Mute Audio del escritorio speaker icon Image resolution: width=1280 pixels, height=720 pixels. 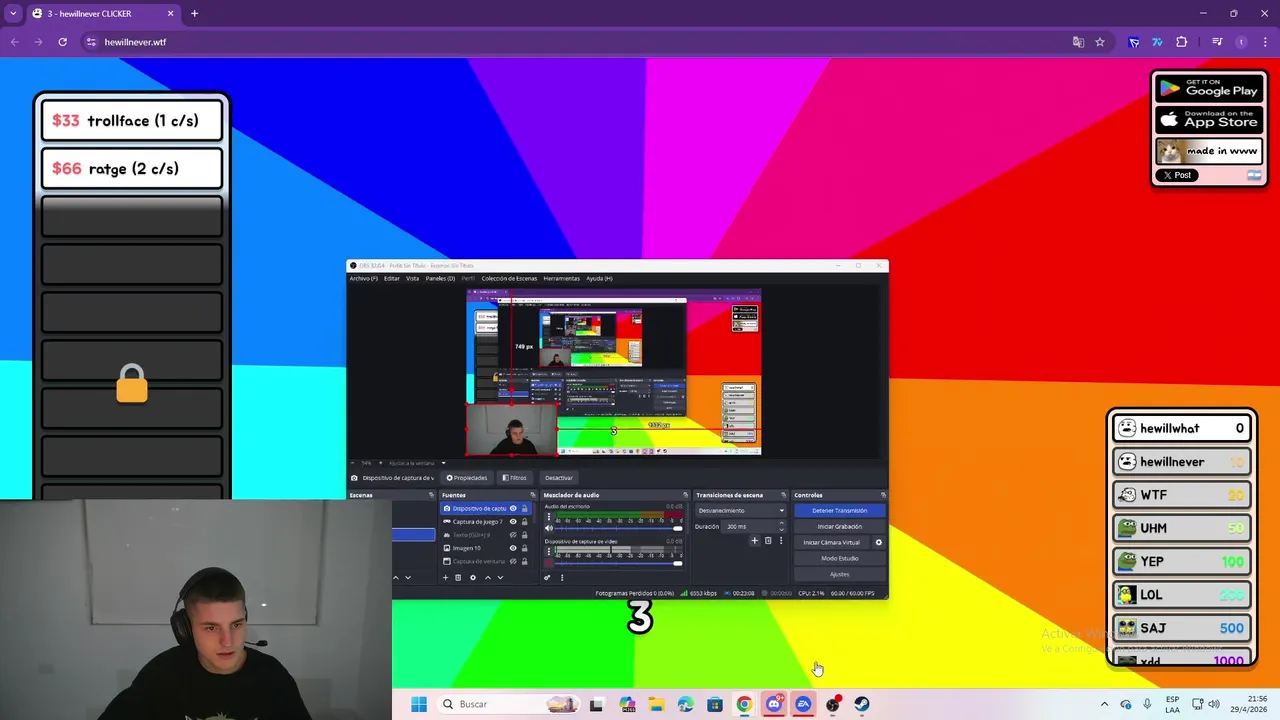[x=549, y=528]
